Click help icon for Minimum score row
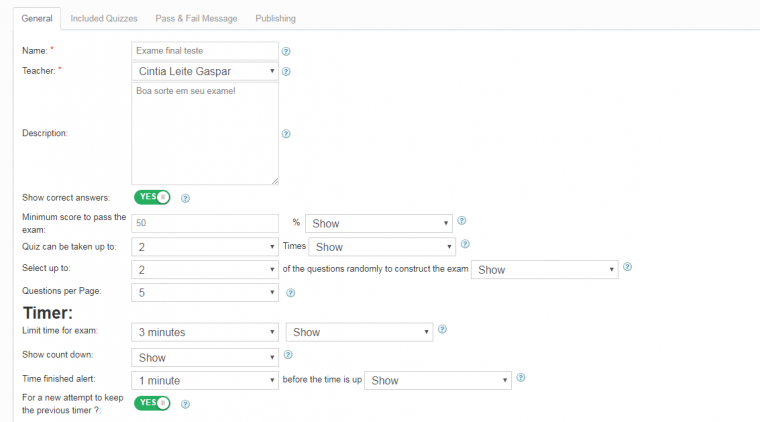Screen dimensions: 760x422 462,221
